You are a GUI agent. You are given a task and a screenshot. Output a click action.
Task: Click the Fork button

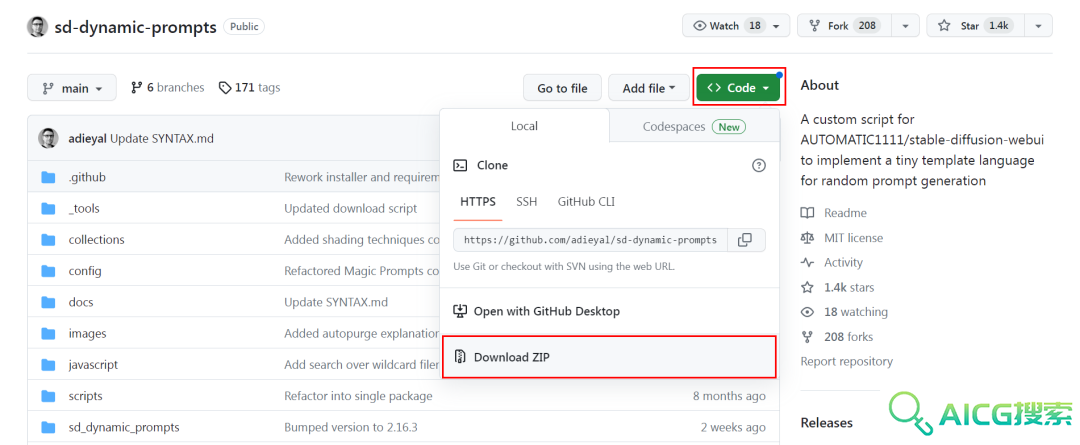(844, 26)
